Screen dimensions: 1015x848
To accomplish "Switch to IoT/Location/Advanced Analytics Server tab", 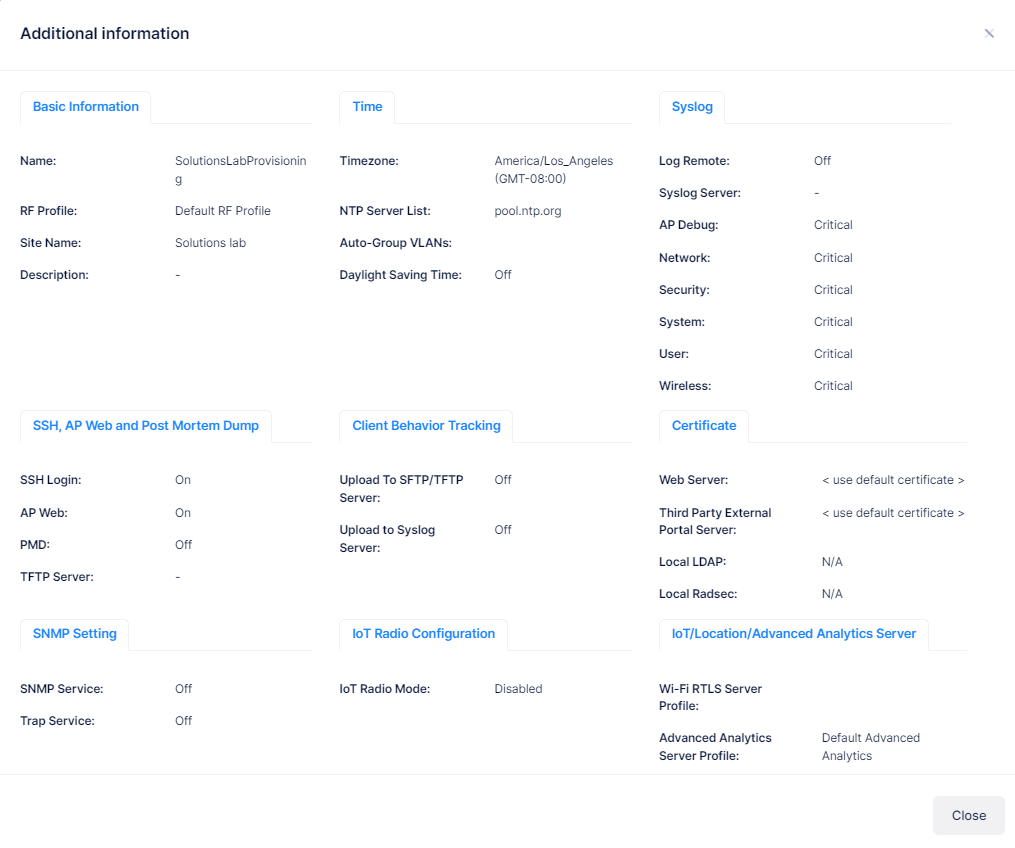I will (794, 634).
